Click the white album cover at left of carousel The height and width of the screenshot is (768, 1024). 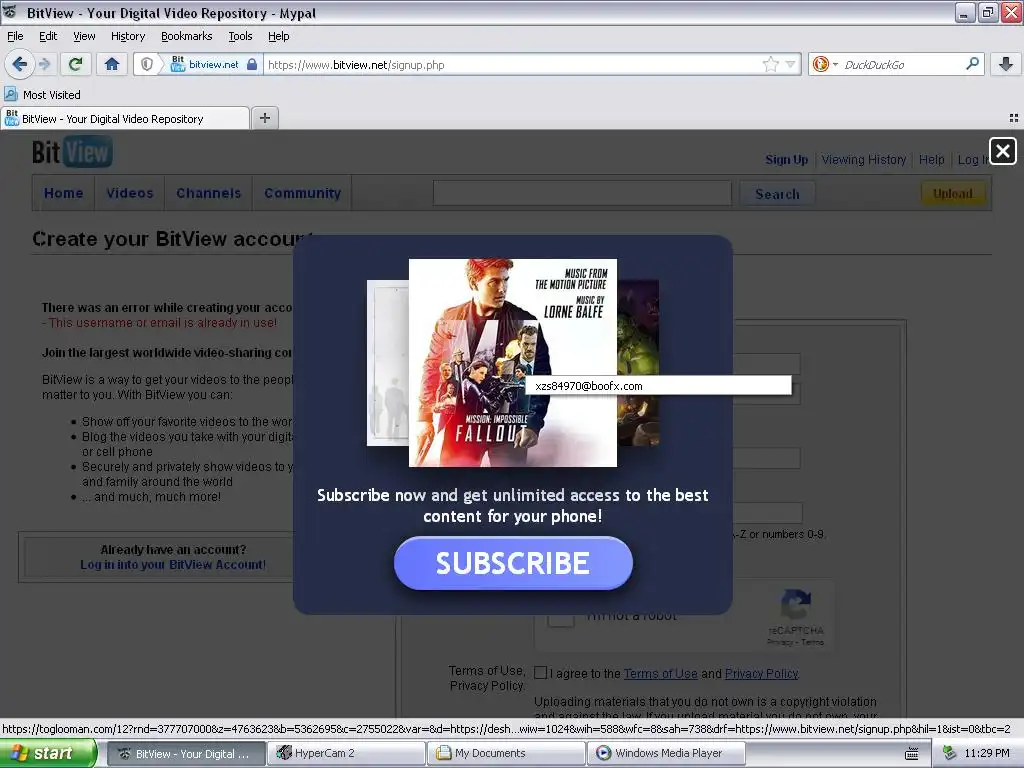[388, 362]
